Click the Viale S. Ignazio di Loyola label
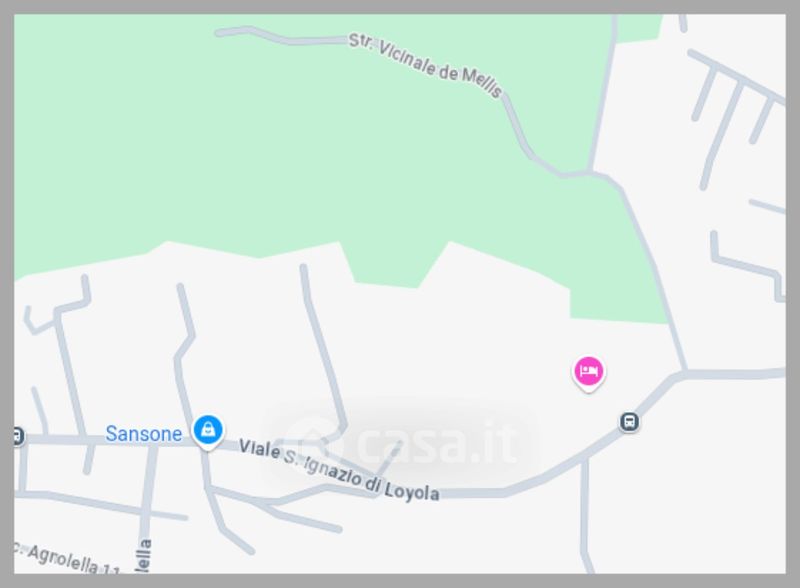800x588 pixels. coord(339,470)
